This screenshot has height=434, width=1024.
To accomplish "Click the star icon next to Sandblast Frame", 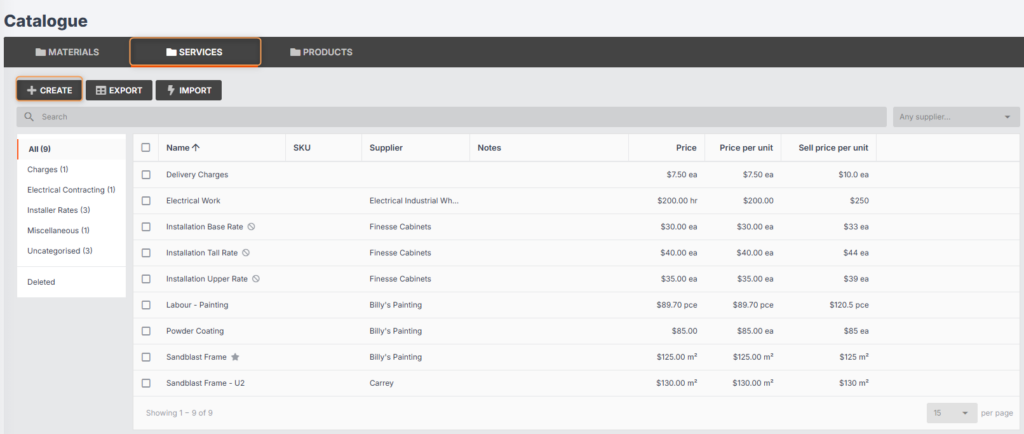I will (235, 356).
